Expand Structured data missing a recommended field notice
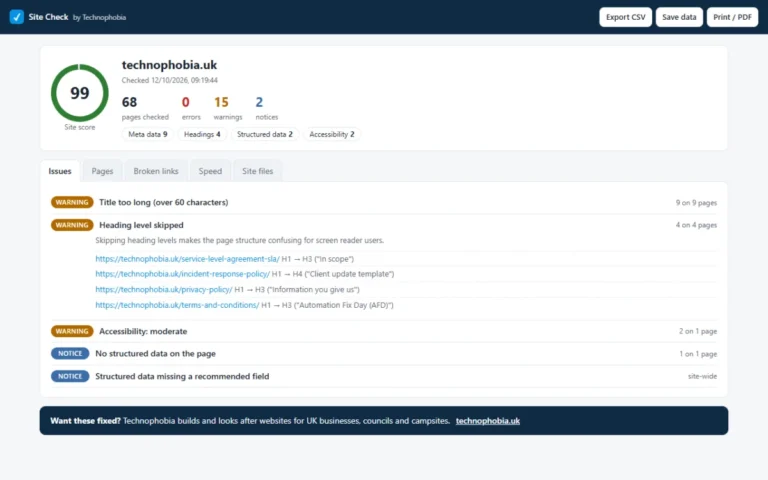 pos(384,376)
